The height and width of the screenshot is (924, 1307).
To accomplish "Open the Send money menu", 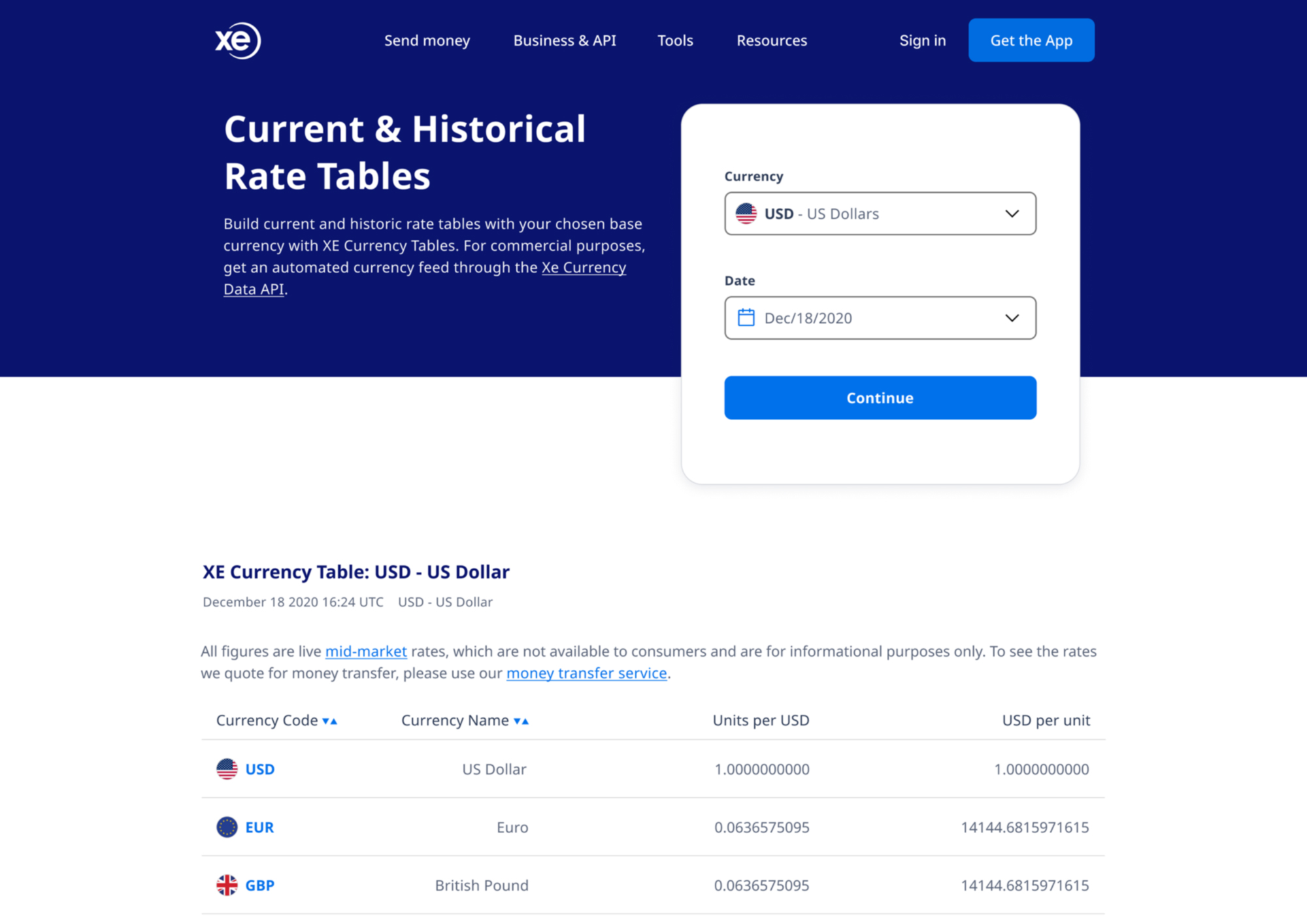I will tap(427, 41).
